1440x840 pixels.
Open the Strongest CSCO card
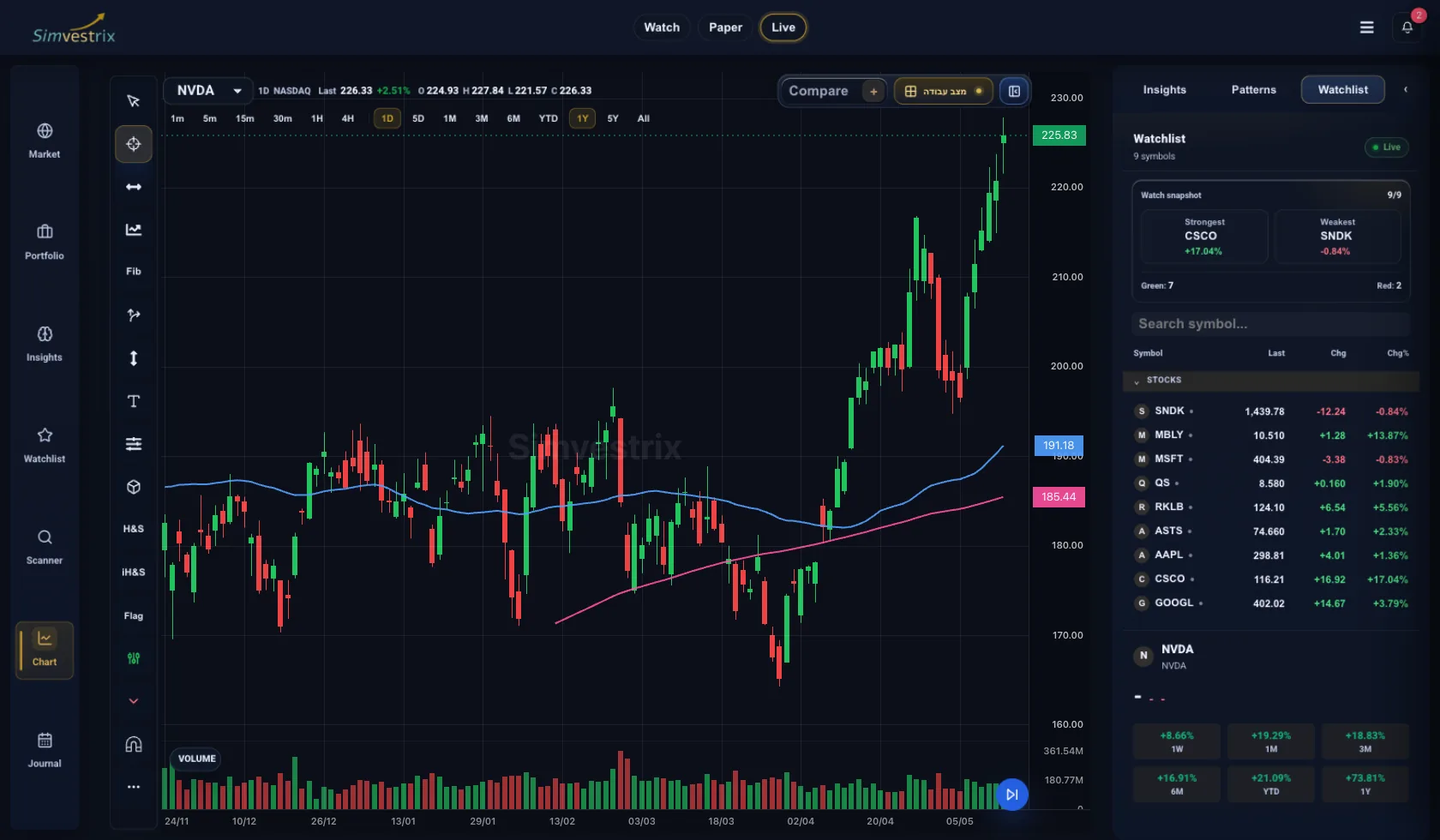(x=1204, y=237)
